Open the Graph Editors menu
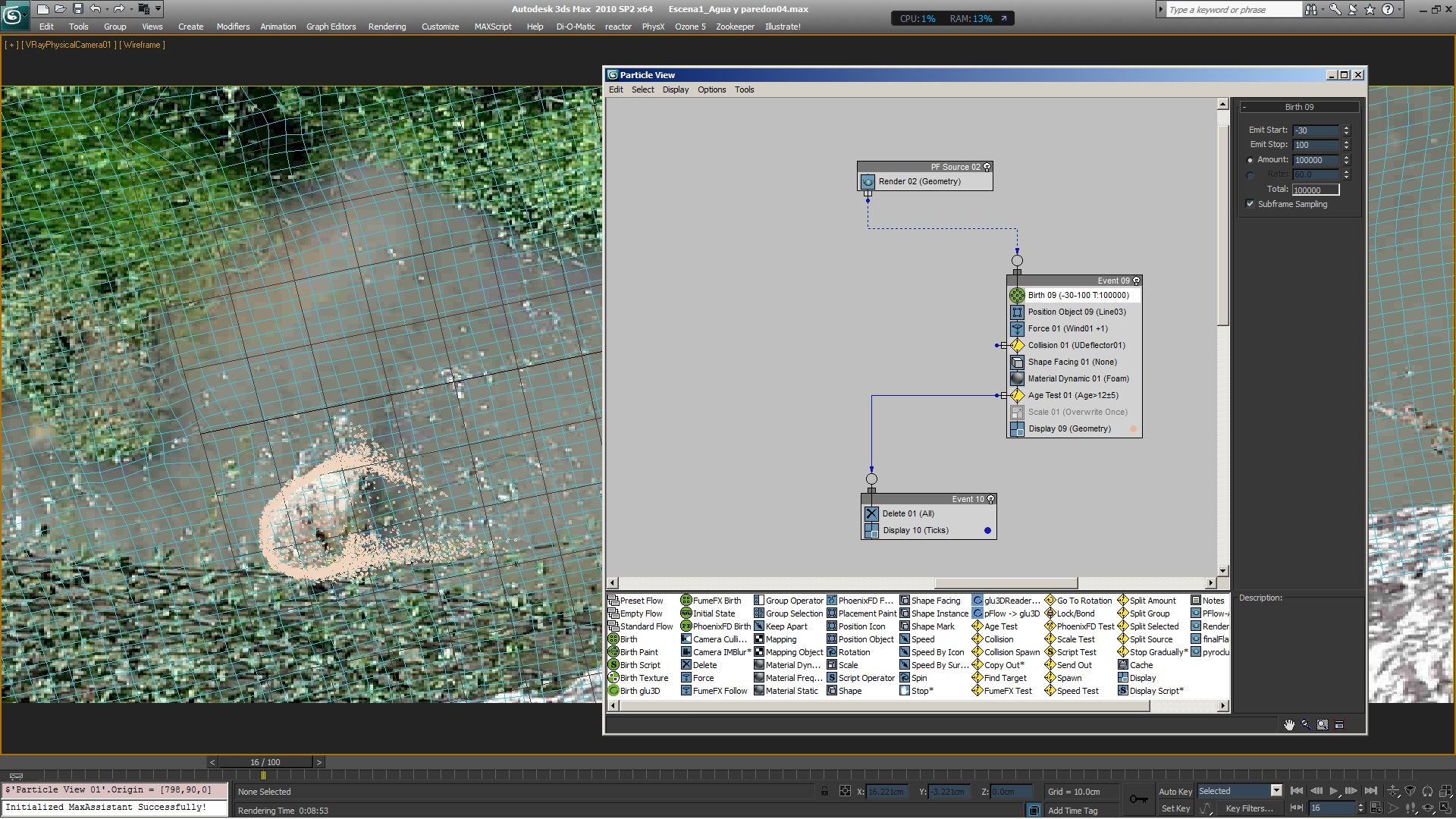 331,27
